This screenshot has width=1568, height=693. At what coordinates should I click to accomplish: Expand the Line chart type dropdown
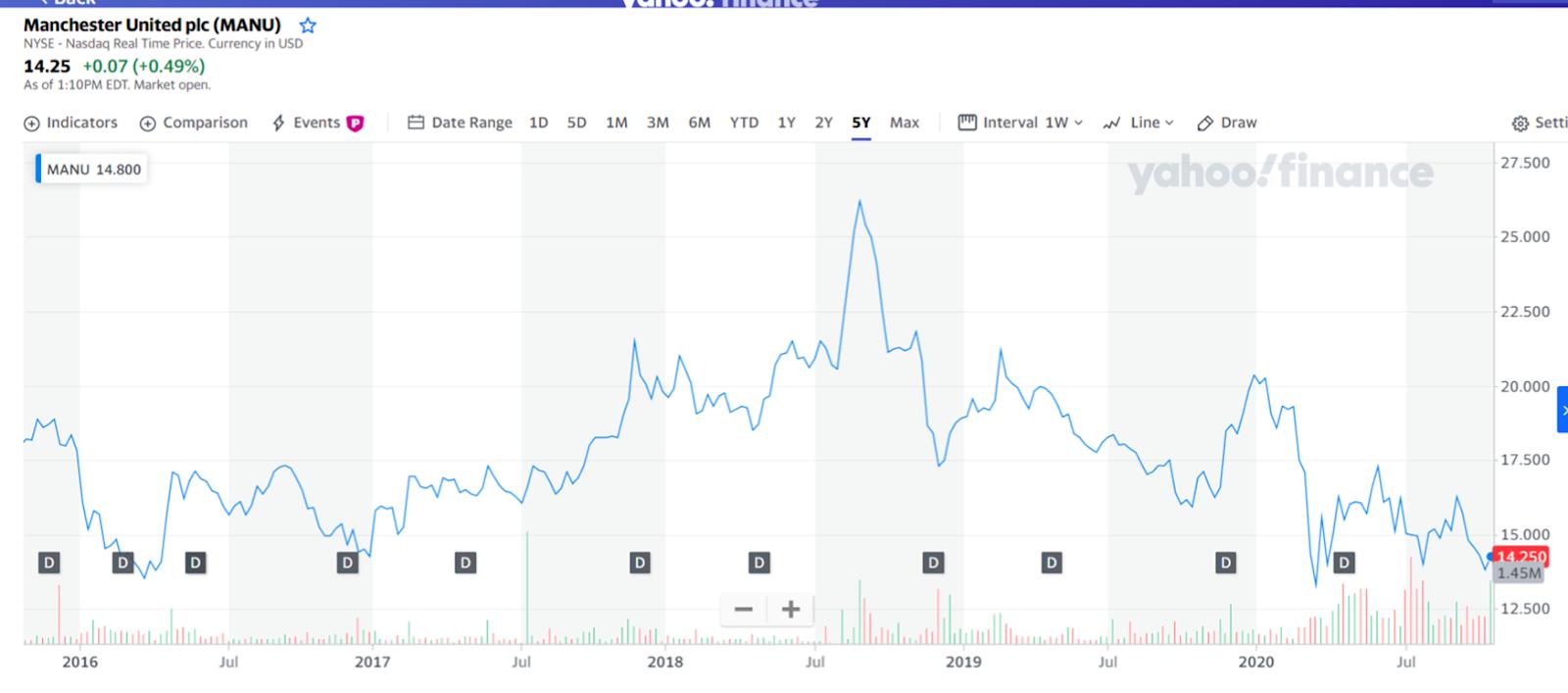[x=1138, y=123]
